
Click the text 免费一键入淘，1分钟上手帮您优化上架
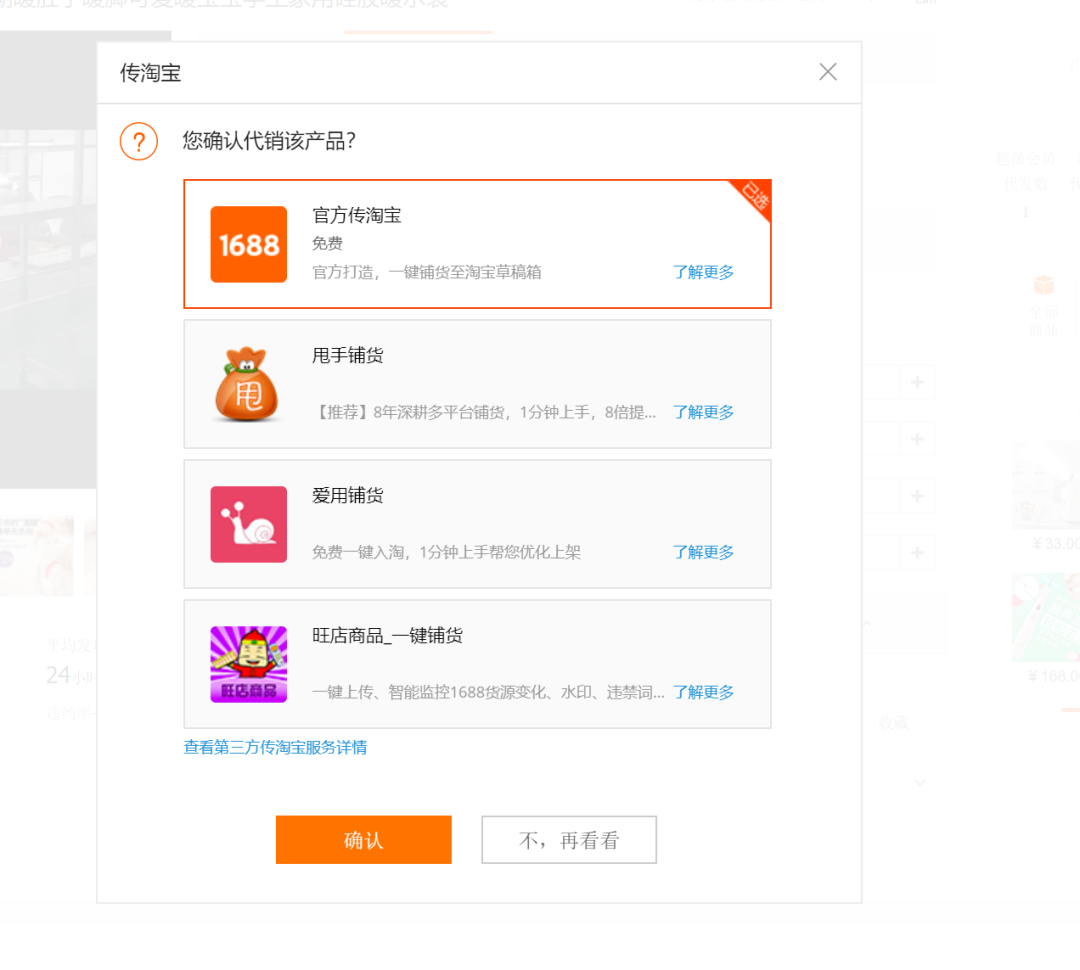point(446,552)
